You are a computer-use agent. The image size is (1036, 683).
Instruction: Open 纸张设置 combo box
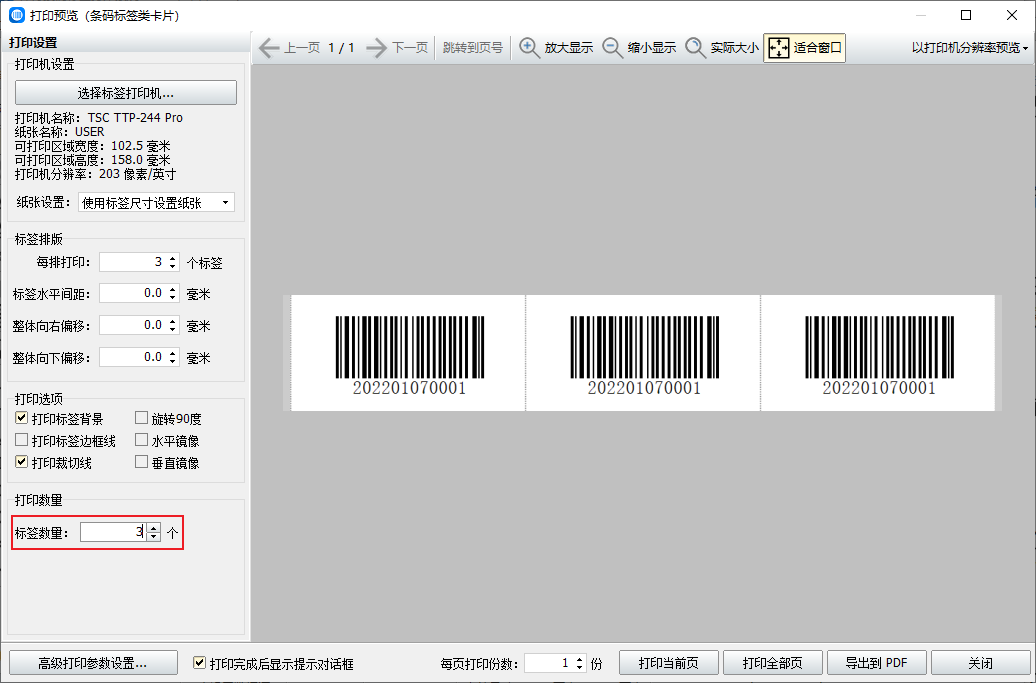click(156, 203)
